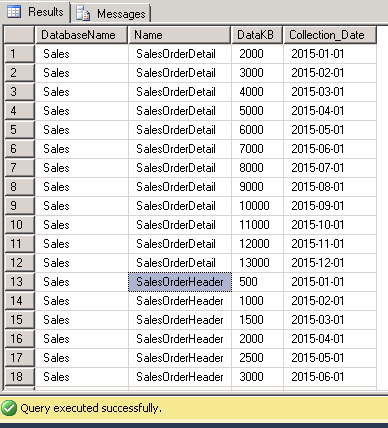Select the Name column header
This screenshot has height=428, width=388.
pyautogui.click(x=179, y=35)
